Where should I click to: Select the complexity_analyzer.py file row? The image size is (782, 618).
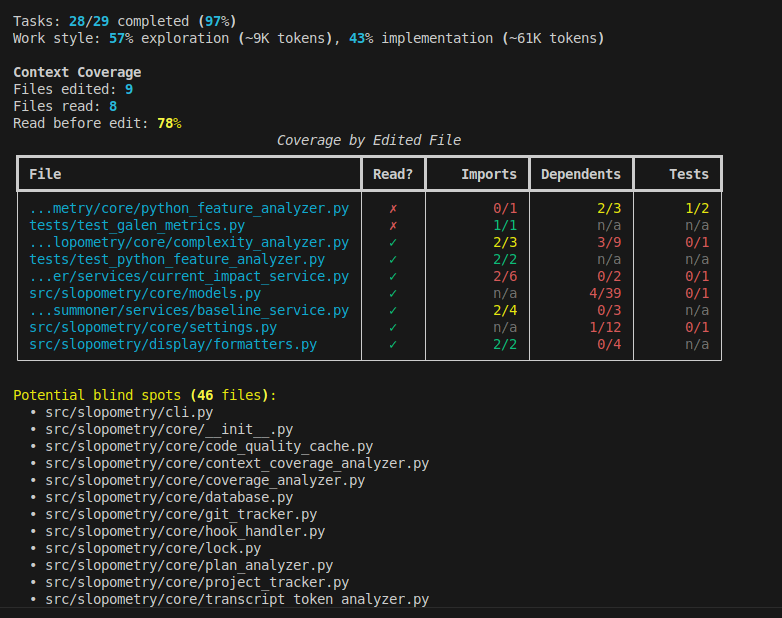[x=189, y=242]
